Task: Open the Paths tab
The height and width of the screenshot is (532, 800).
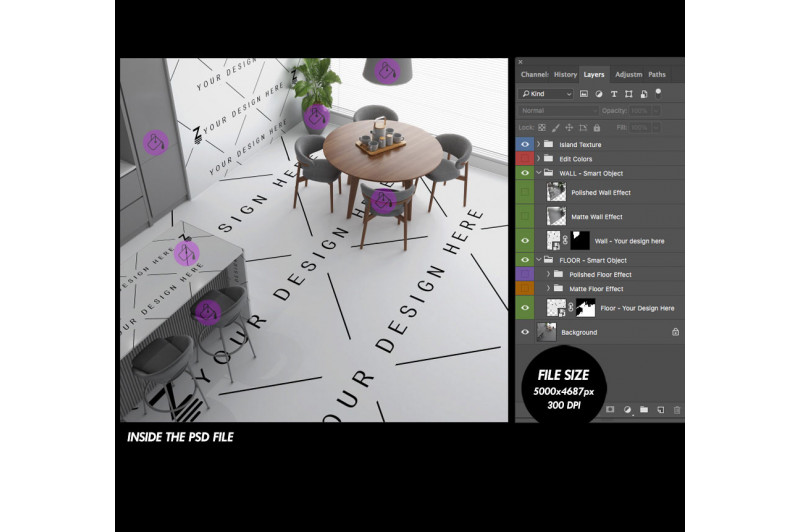Action: point(657,74)
